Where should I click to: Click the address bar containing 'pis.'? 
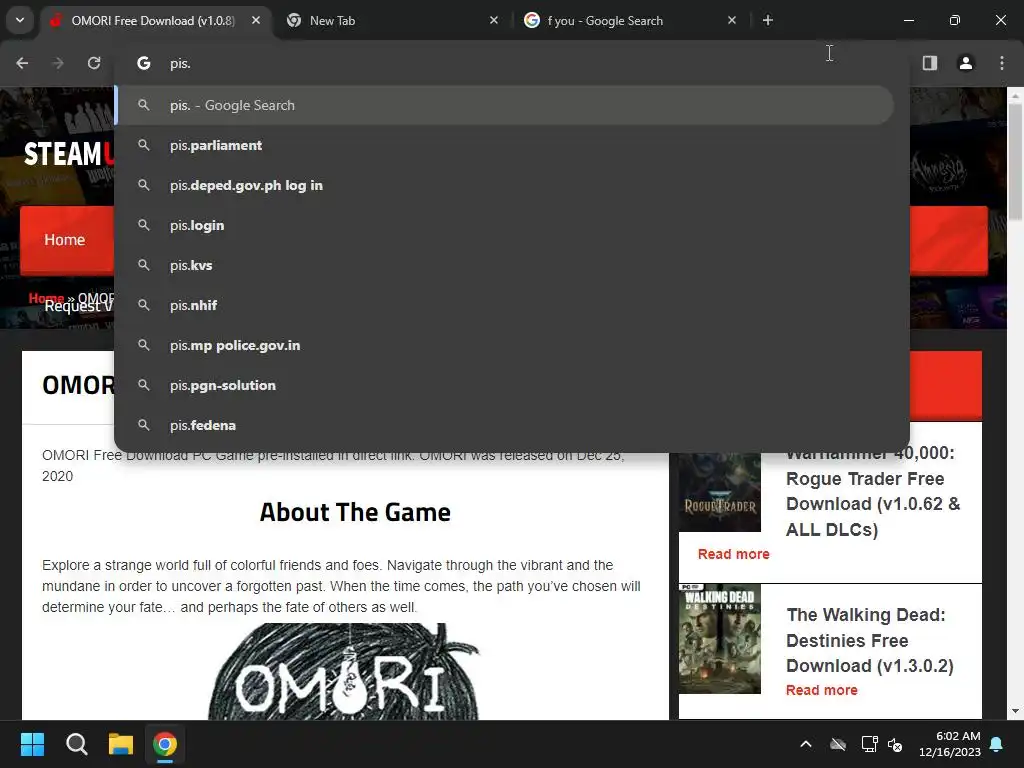coord(512,63)
